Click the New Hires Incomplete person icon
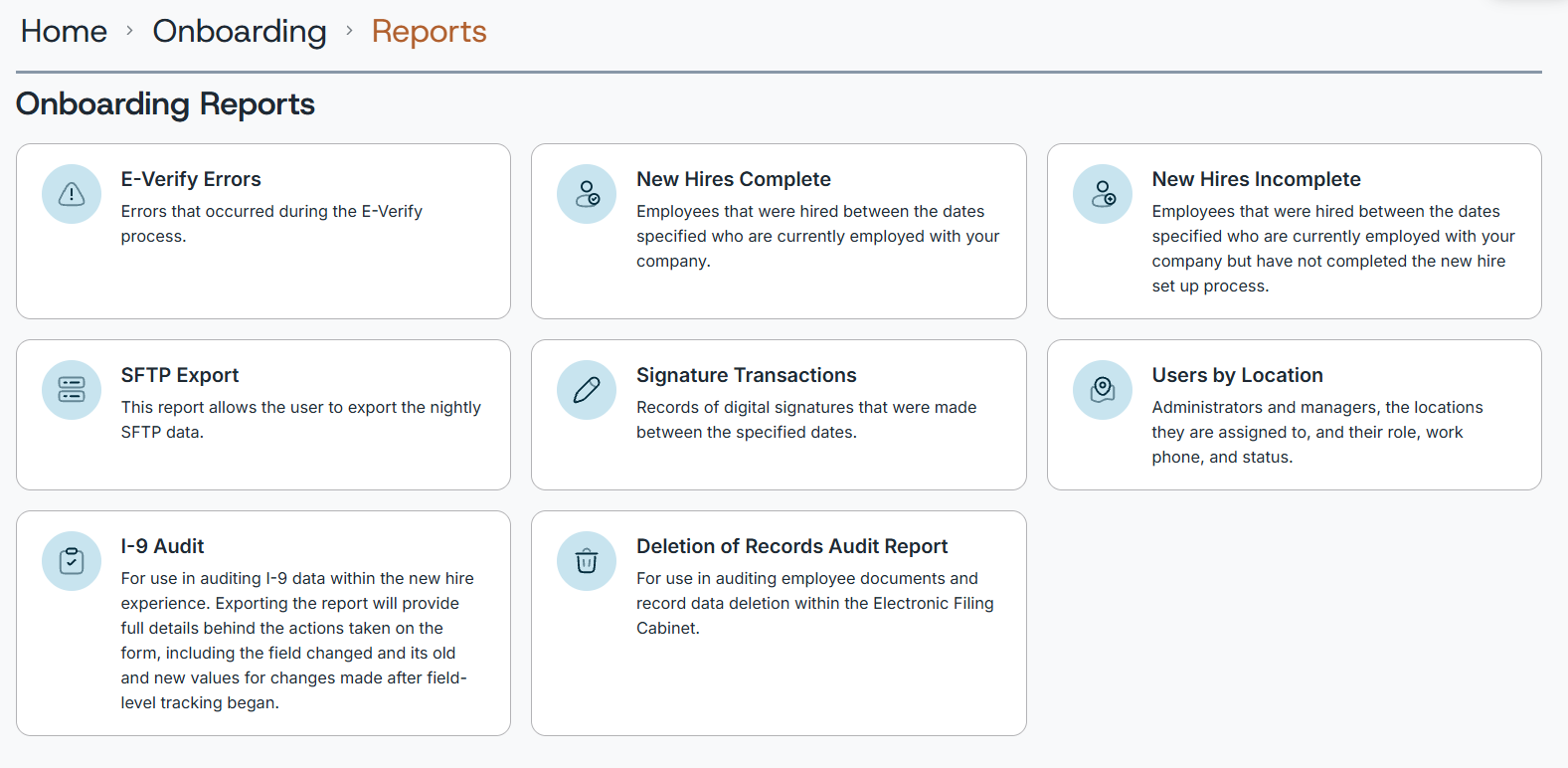 [1103, 194]
